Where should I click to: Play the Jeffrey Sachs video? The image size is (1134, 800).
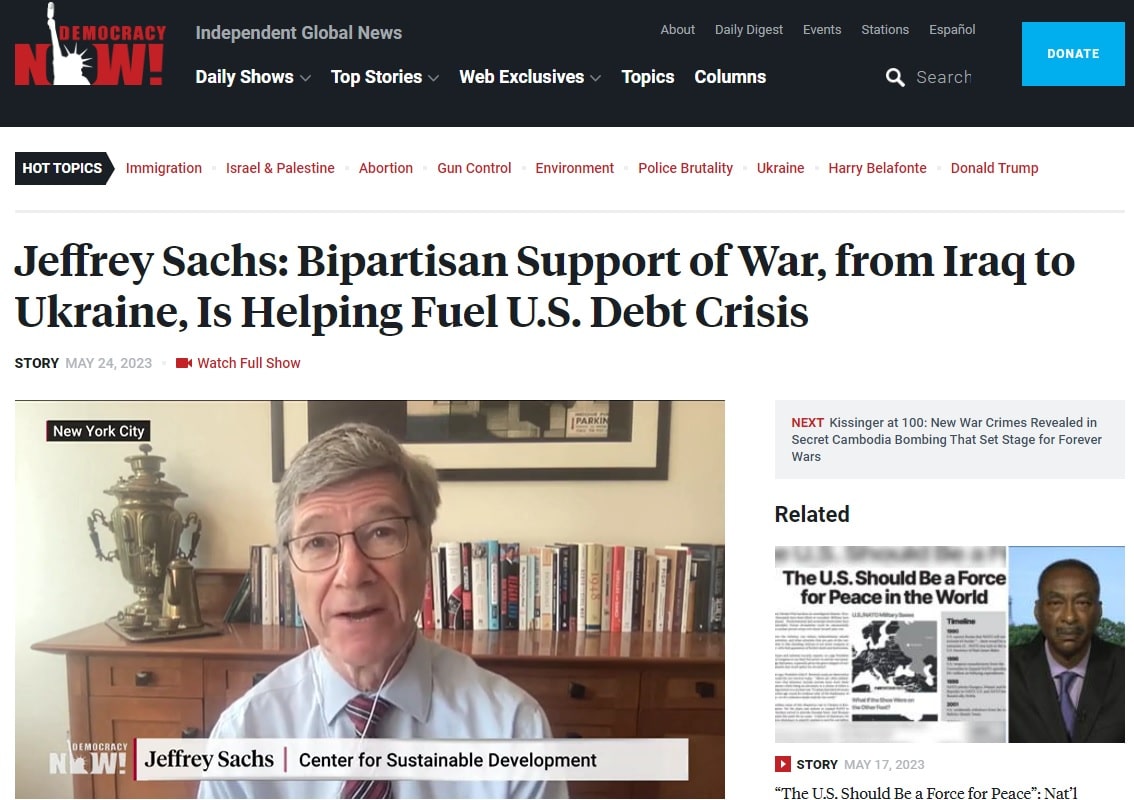pyautogui.click(x=370, y=599)
